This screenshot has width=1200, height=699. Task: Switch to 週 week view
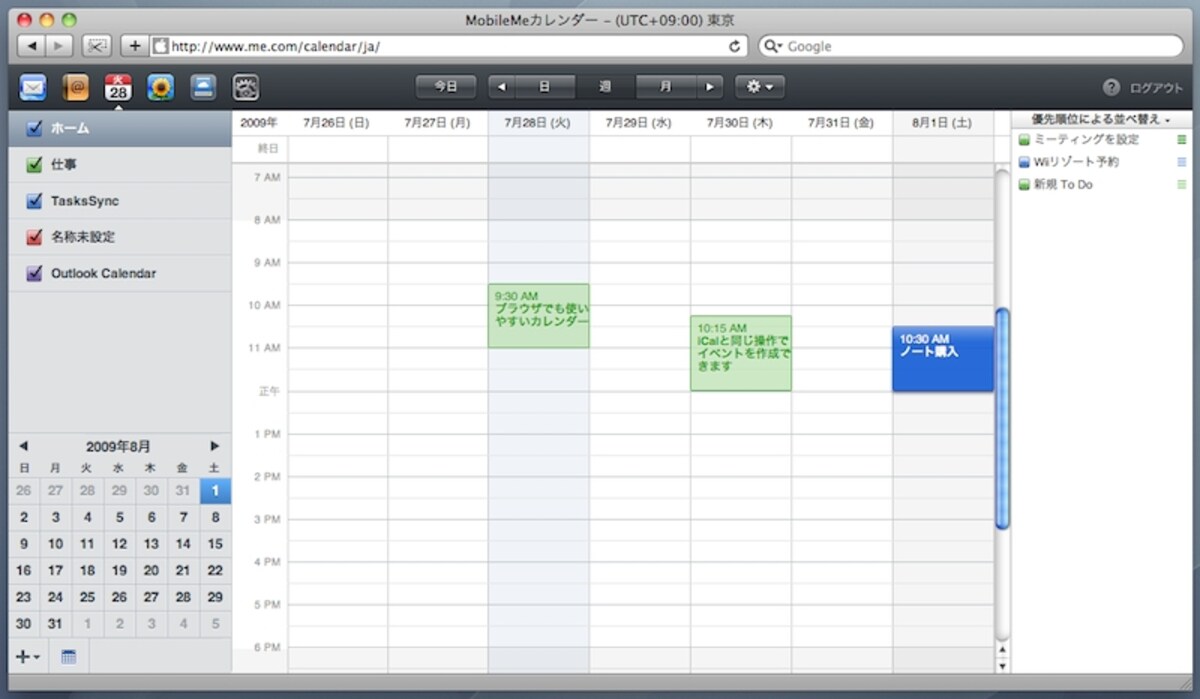pyautogui.click(x=605, y=87)
